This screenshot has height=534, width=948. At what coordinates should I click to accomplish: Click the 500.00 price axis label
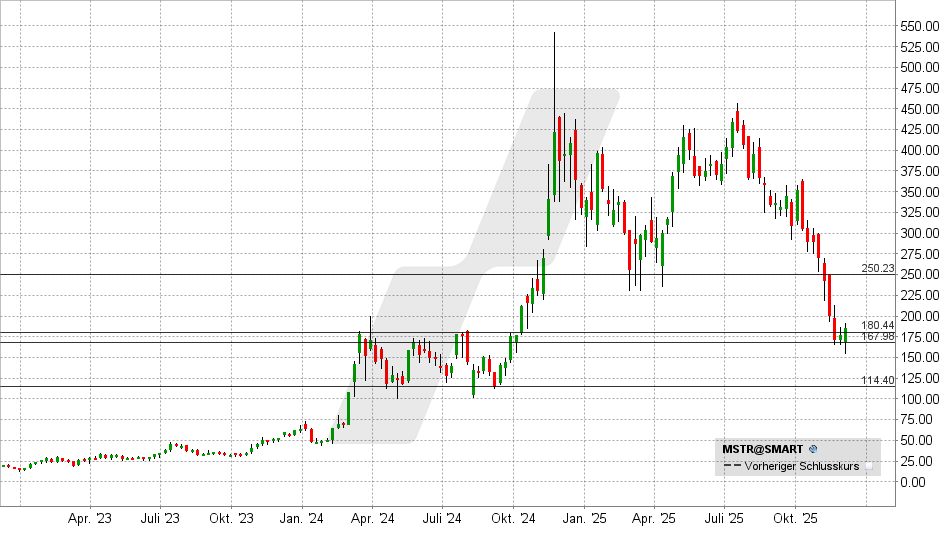920,68
